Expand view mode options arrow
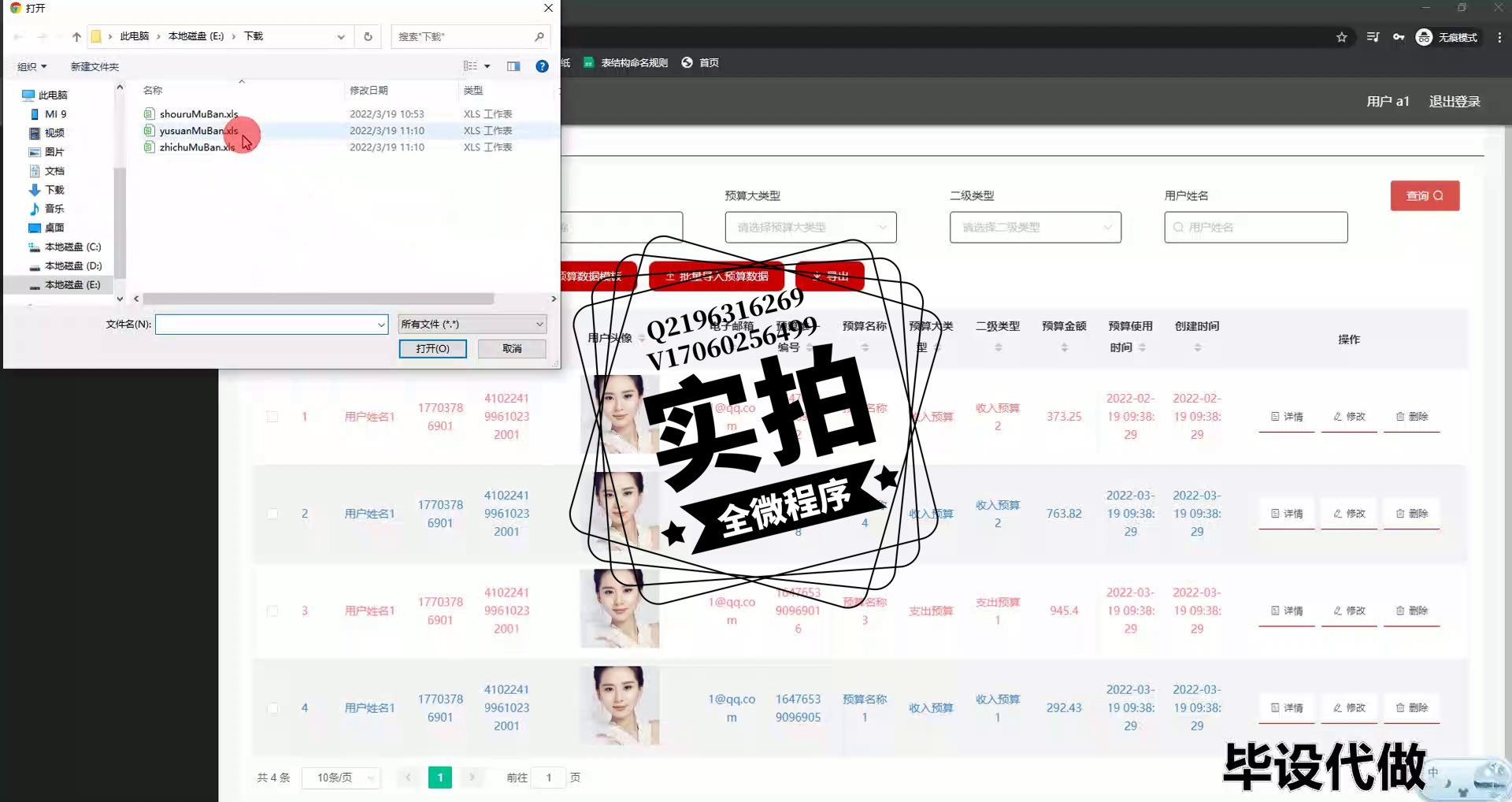1512x802 pixels. (487, 66)
